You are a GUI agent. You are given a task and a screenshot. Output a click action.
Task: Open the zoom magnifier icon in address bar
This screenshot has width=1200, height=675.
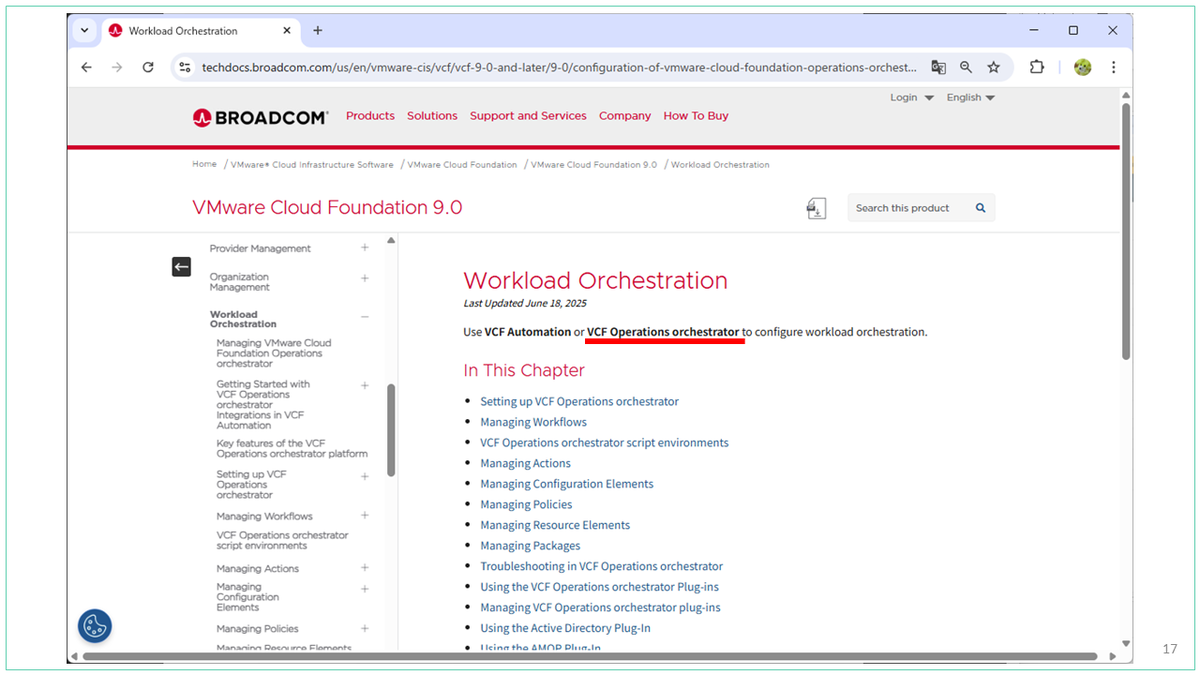click(966, 67)
